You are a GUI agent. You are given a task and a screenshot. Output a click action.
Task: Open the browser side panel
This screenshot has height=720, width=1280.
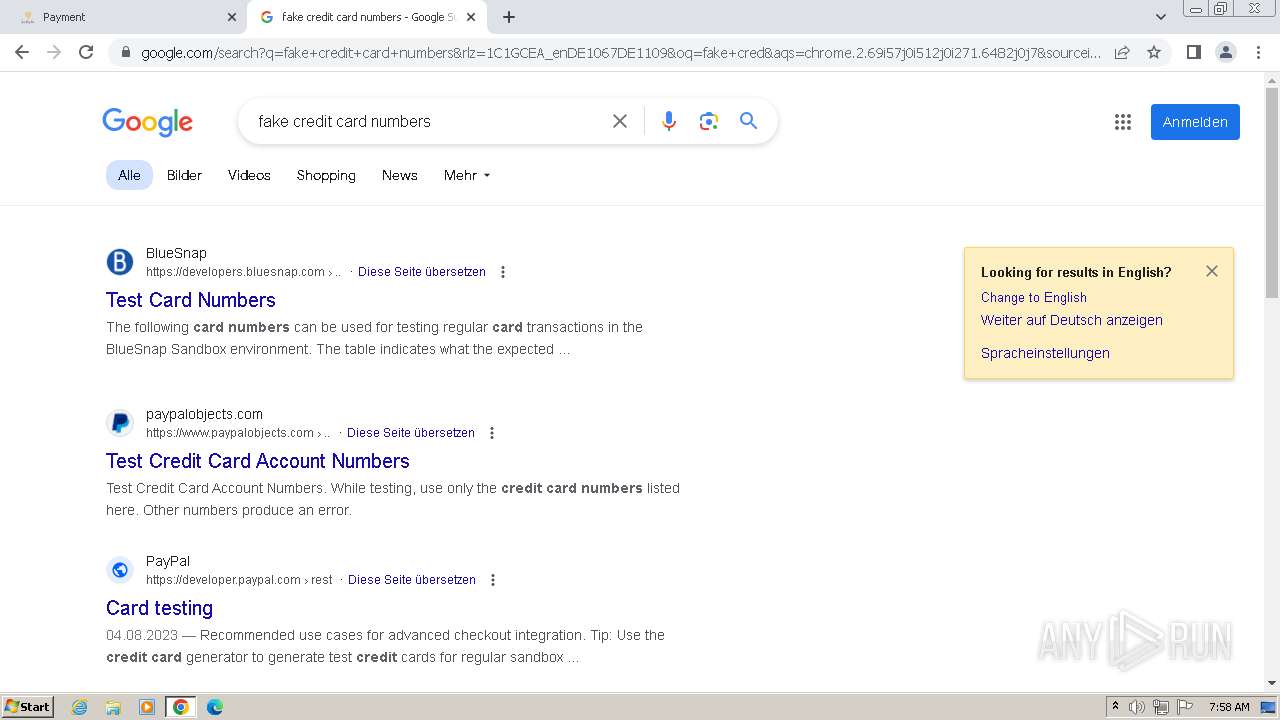1193,52
